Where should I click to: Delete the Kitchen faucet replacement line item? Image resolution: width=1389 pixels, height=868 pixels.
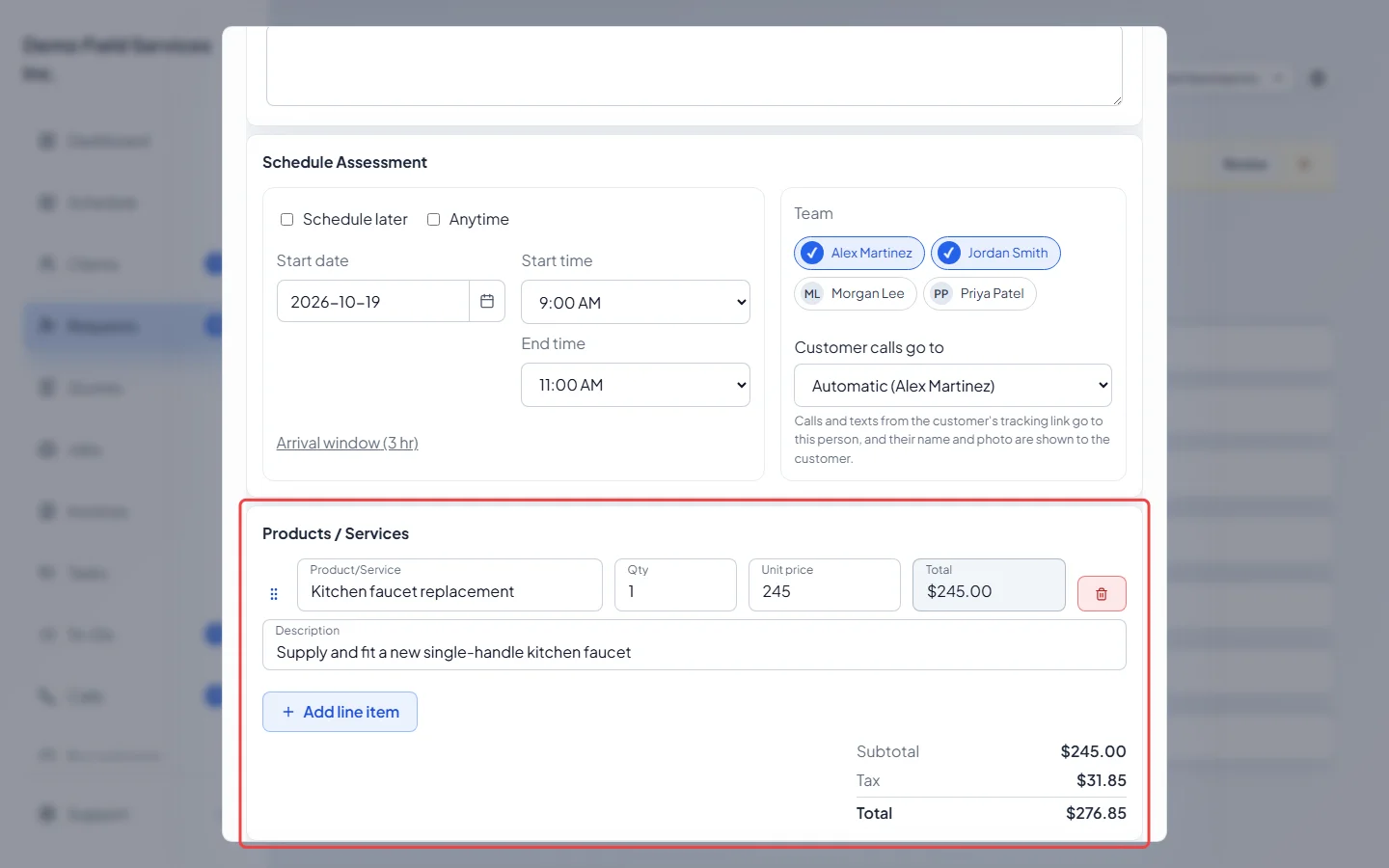(x=1102, y=594)
